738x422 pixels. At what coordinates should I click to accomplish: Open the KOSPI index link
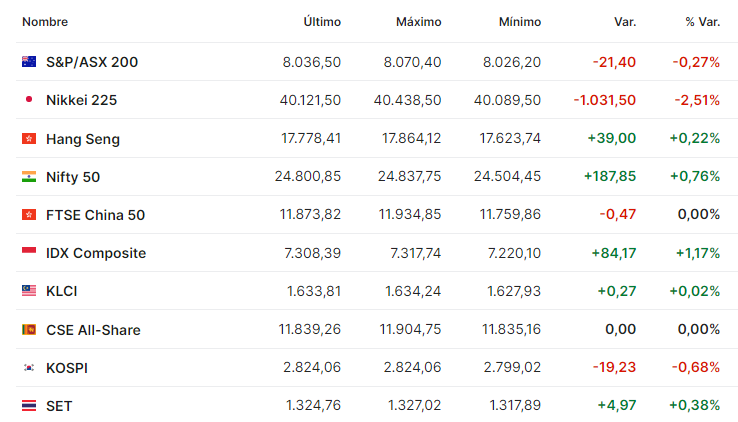(x=67, y=368)
